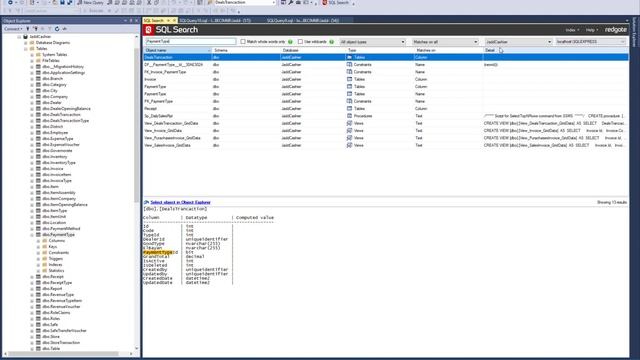Click the Procedure icon in Sp_DailySalesRpt row
The width and height of the screenshot is (640, 360).
click(x=349, y=116)
